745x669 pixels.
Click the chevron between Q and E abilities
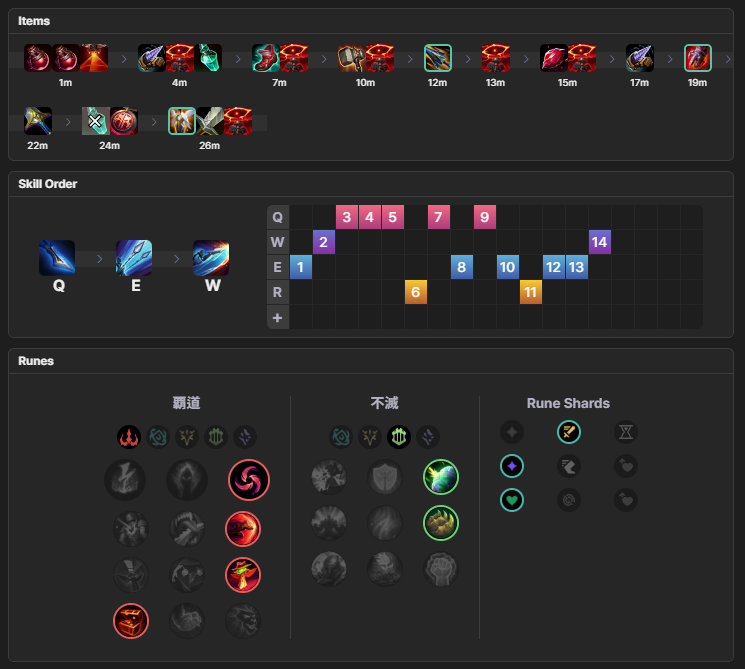[x=99, y=259]
